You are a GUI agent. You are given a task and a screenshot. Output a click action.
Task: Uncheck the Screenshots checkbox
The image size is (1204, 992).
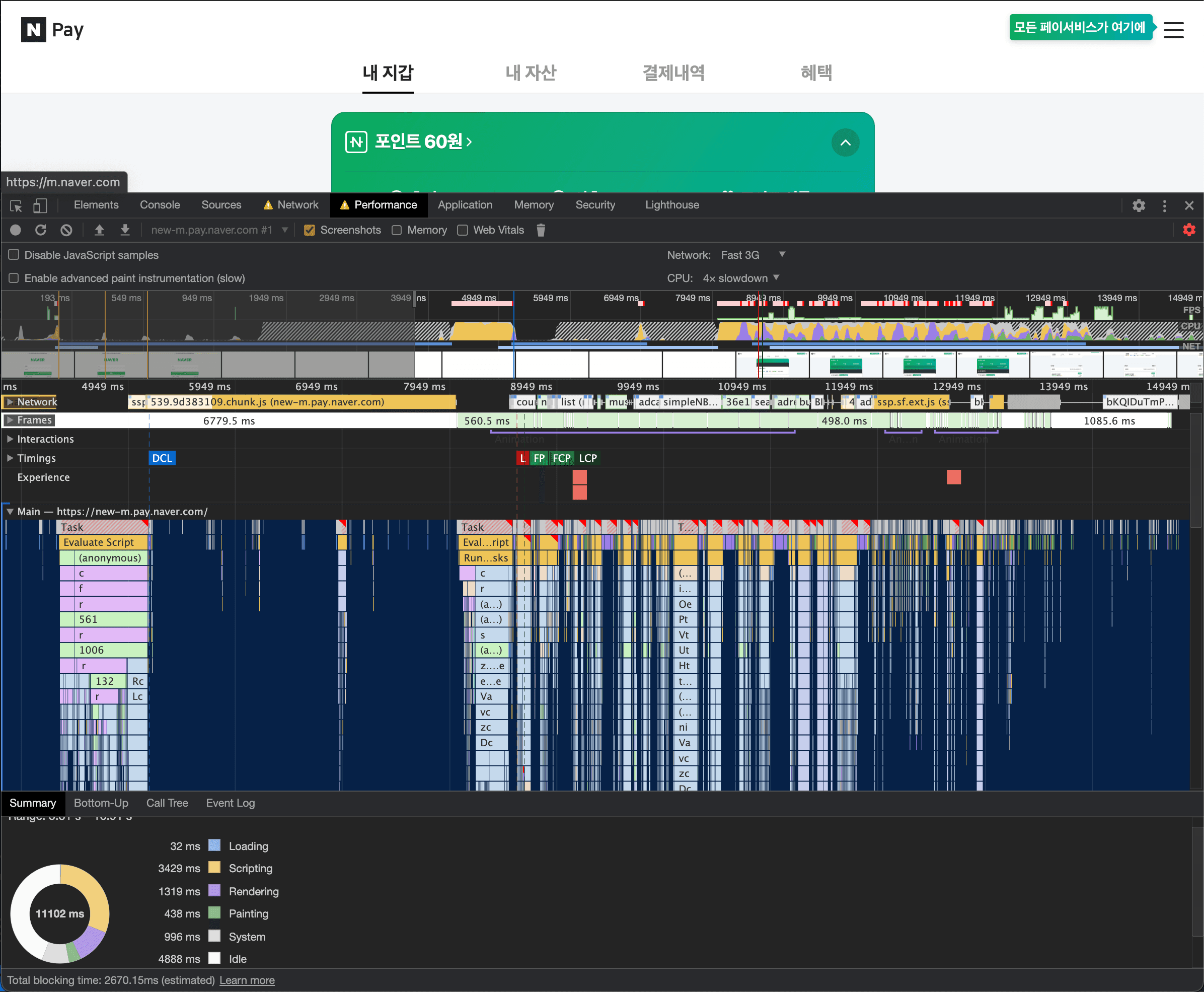(x=309, y=230)
